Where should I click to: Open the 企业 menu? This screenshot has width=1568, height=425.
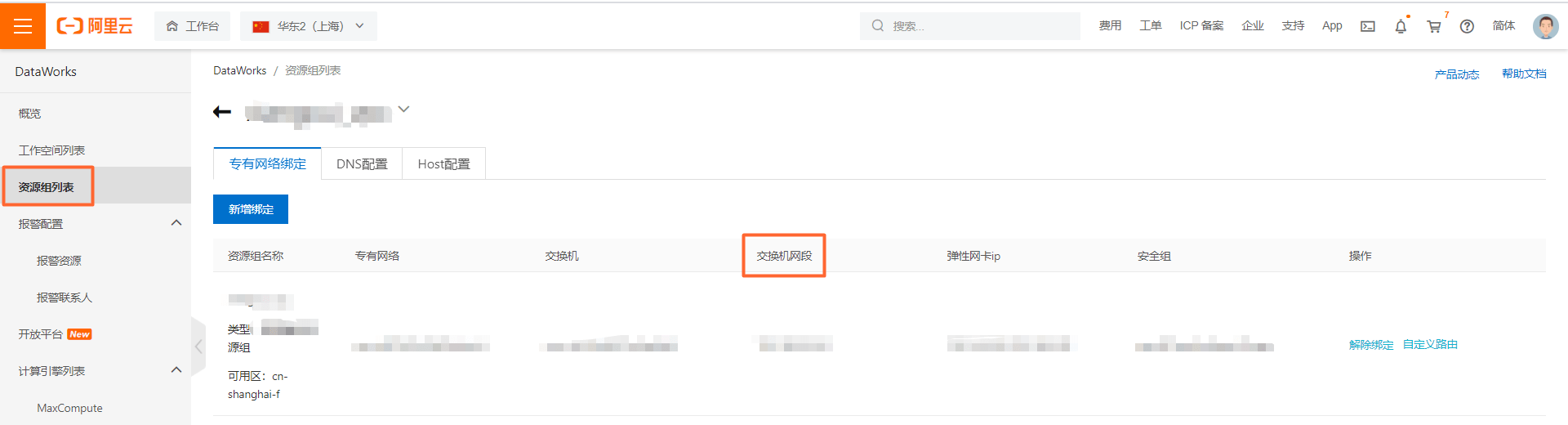click(1253, 26)
